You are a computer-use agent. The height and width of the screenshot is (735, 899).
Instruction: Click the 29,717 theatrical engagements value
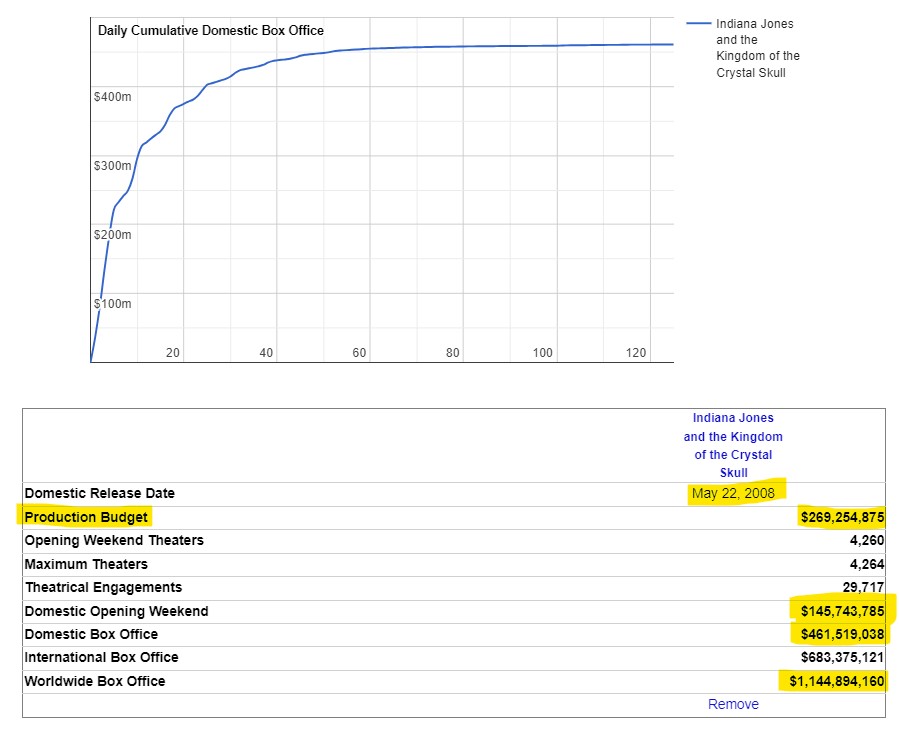click(x=862, y=587)
